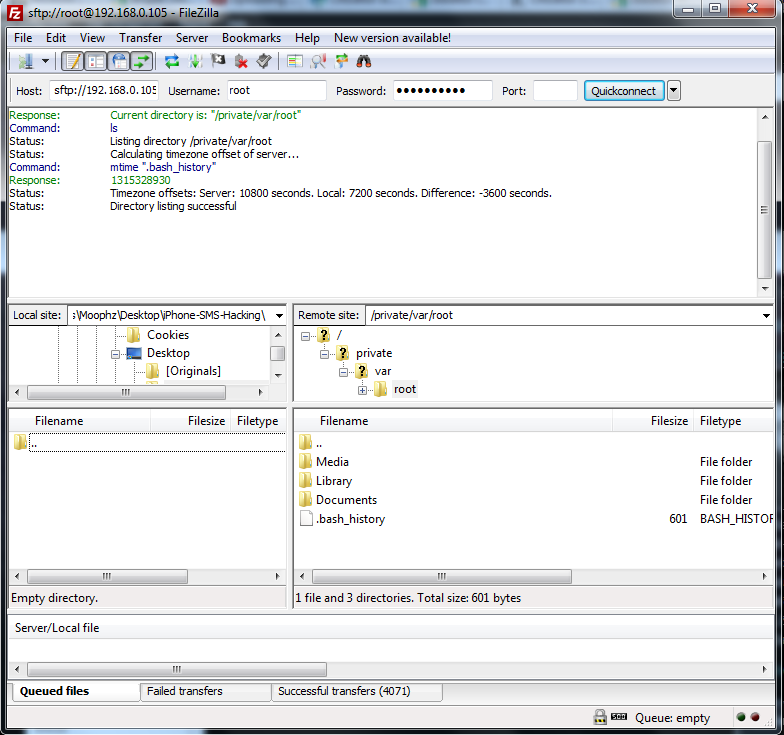Select the [Originals] folder in local tree

point(193,371)
